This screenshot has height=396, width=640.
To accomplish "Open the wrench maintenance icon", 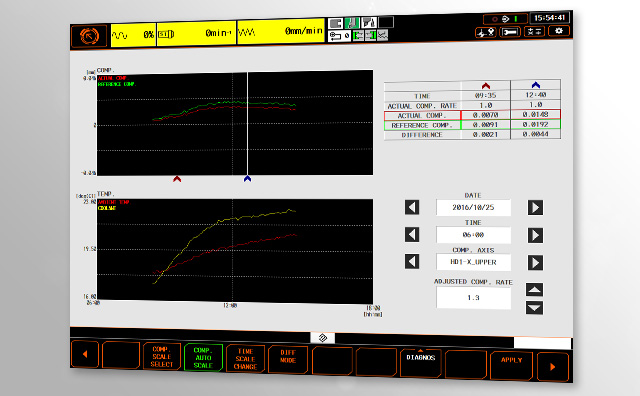I will (x=510, y=32).
